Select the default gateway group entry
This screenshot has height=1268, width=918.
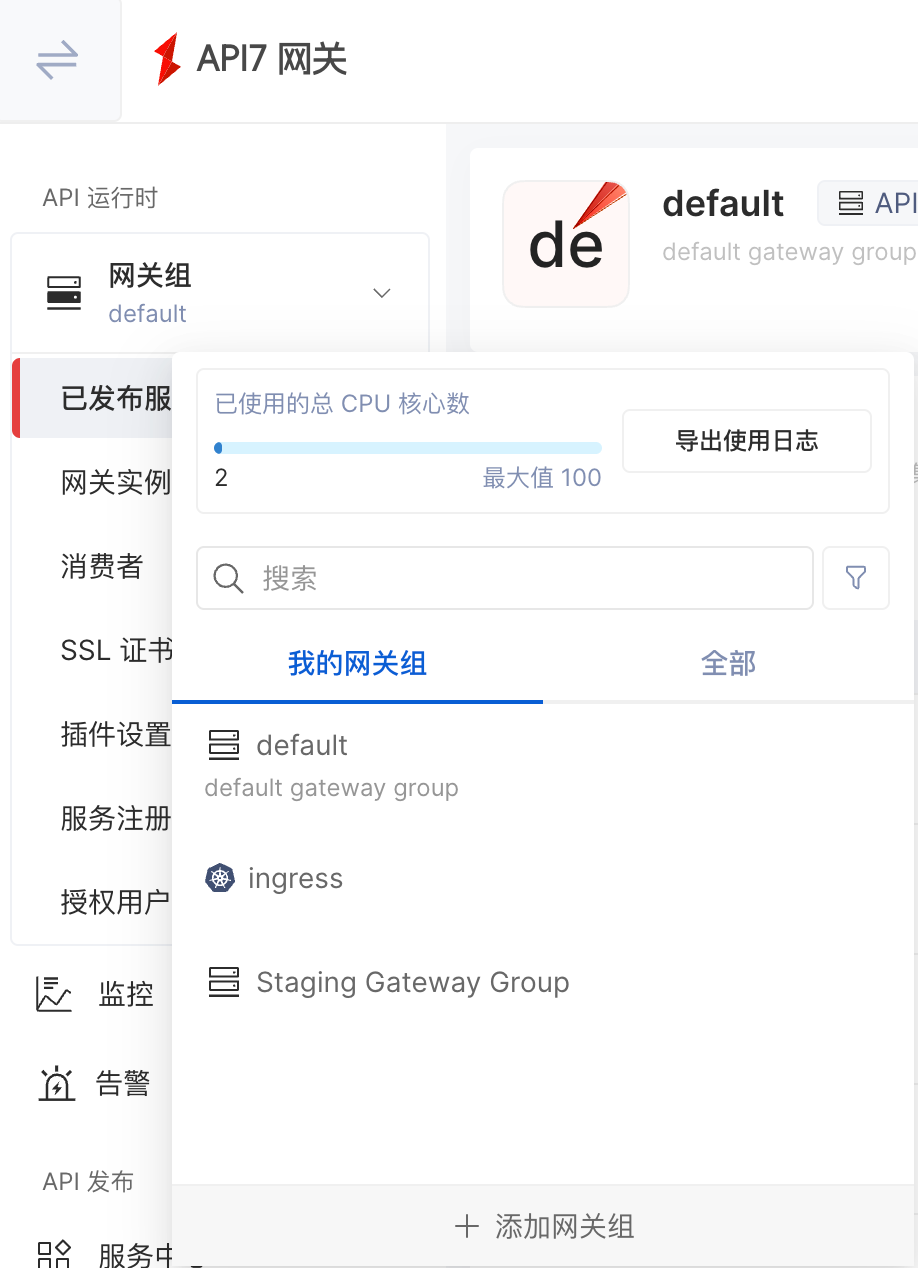(x=302, y=746)
